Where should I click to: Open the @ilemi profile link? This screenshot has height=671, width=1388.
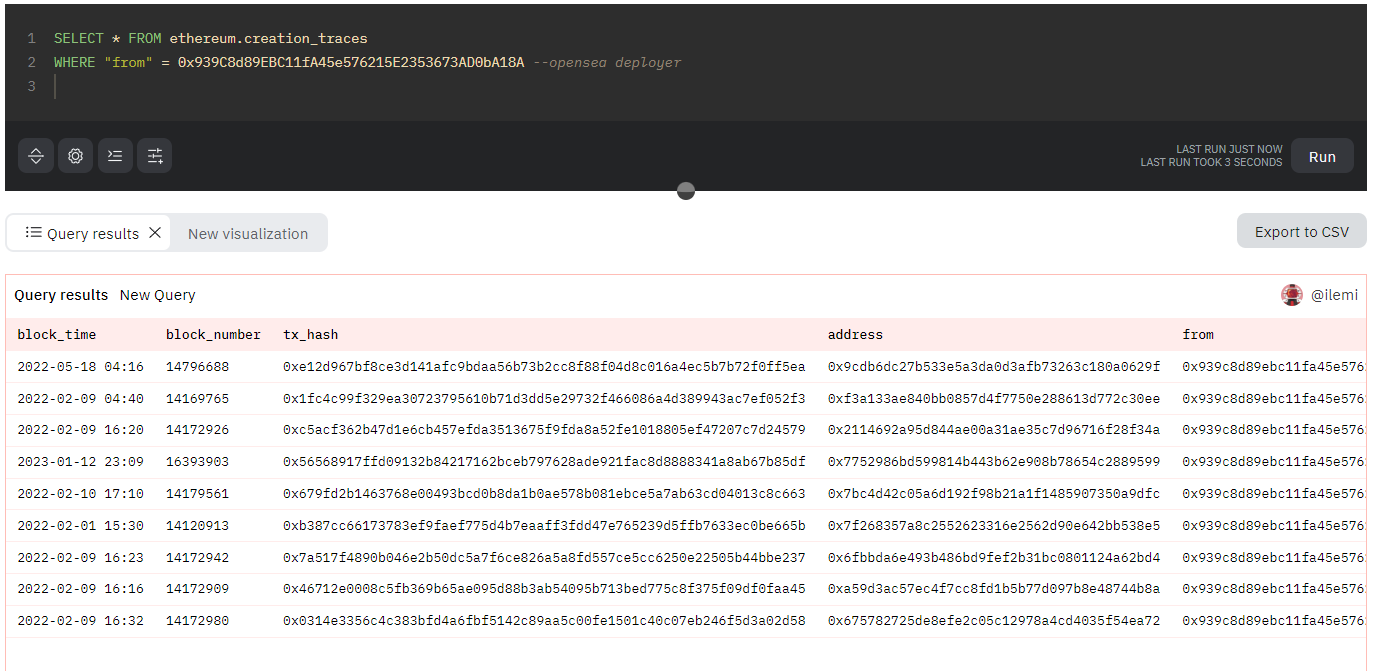click(x=1335, y=295)
